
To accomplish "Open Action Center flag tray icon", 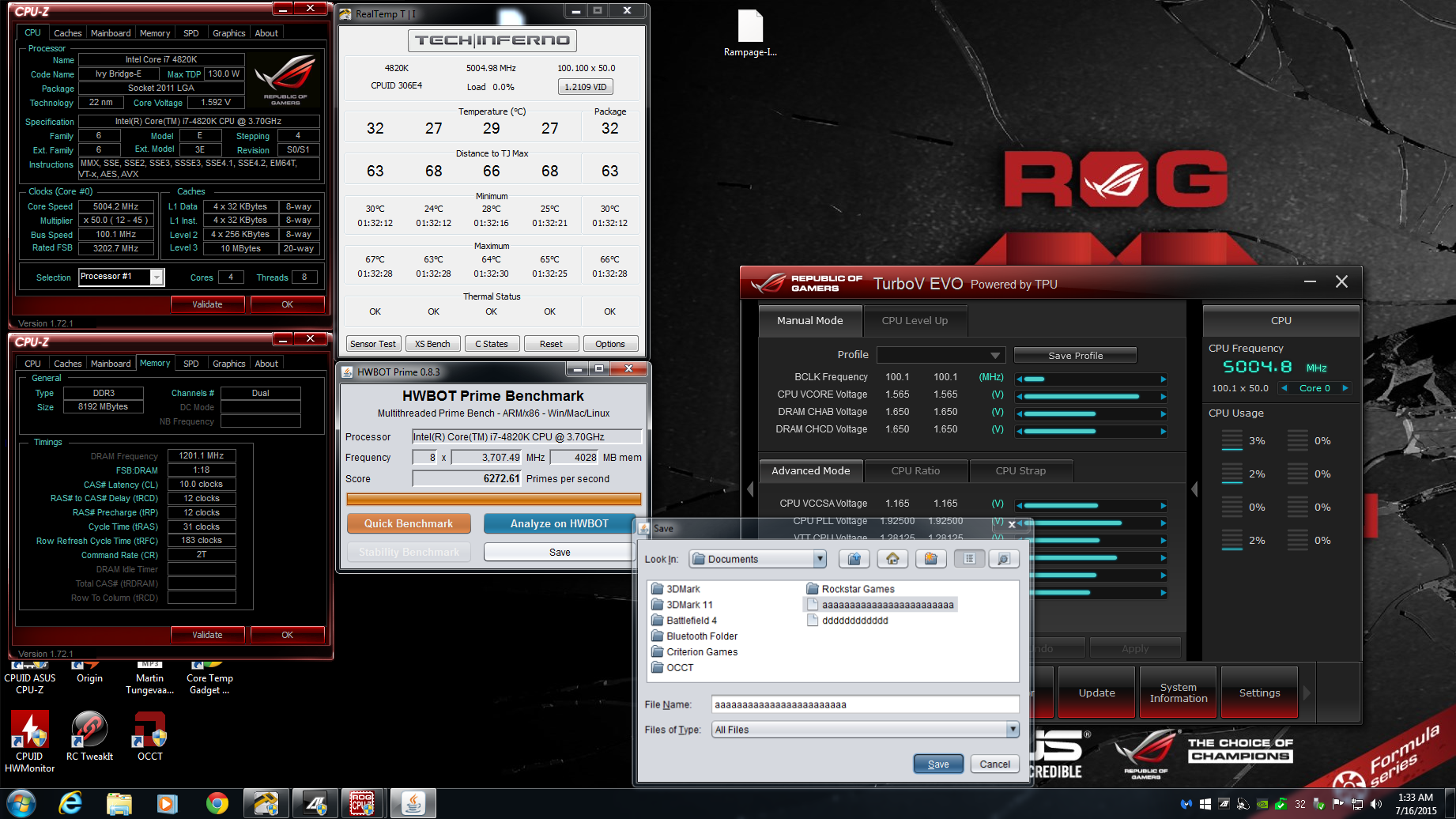I will coord(1338,804).
